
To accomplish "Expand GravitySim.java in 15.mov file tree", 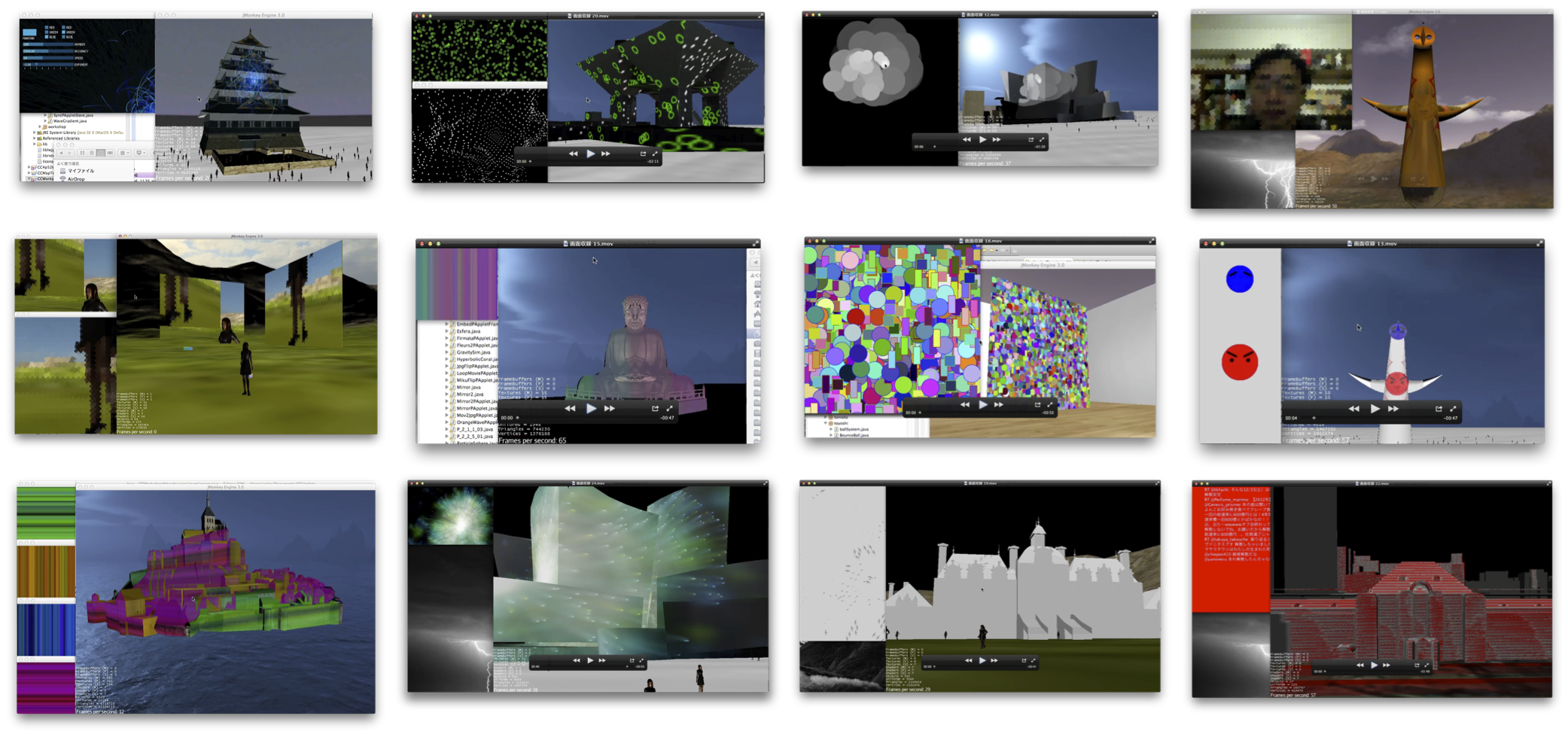I will pyautogui.click(x=447, y=352).
